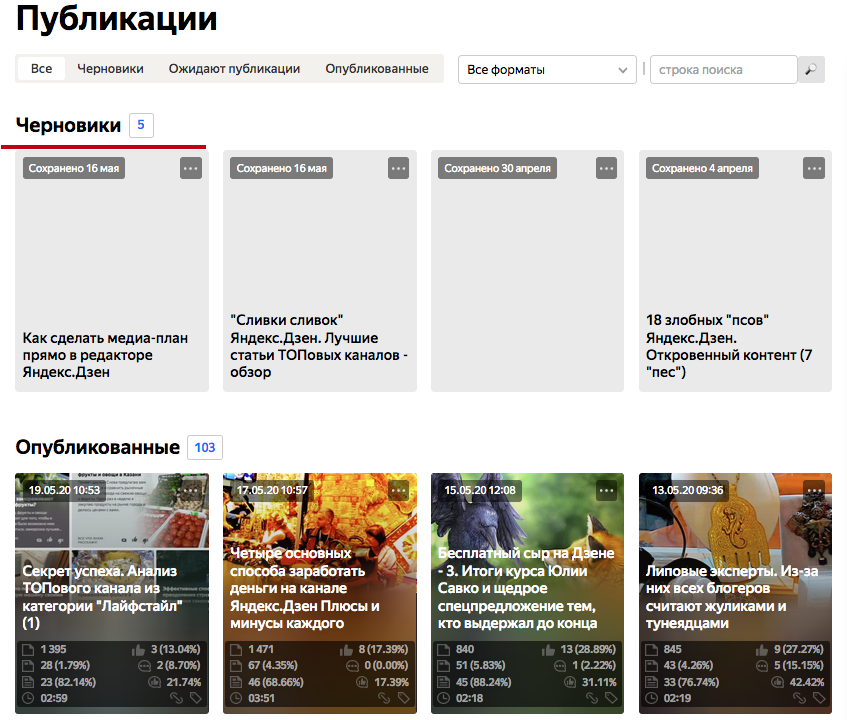Viewport: 847px width, 720px height.
Task: Click link icon on "Бесплатный сыр" card
Action: pos(592,698)
